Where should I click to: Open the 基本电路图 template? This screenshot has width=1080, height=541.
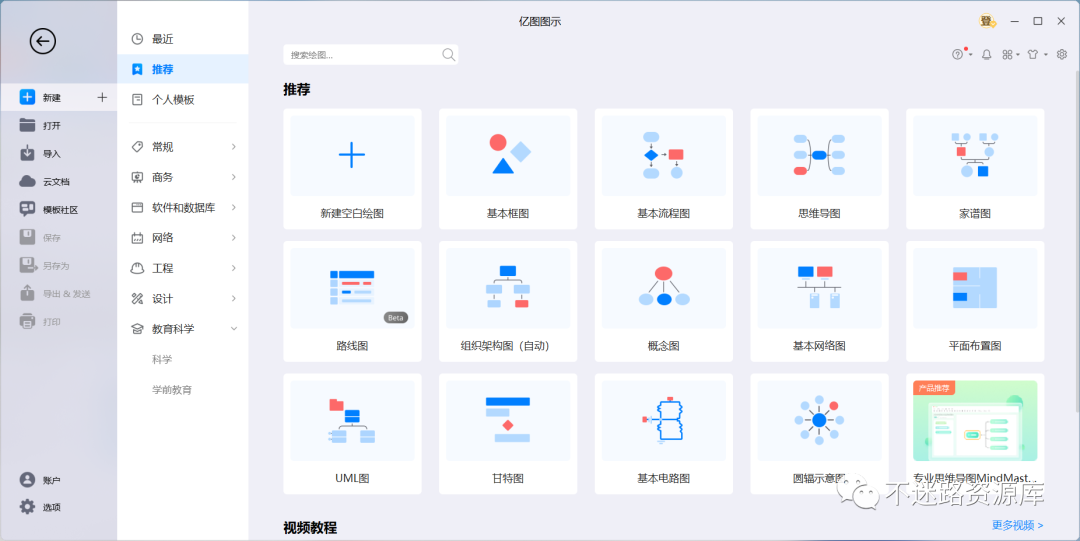[x=663, y=433]
